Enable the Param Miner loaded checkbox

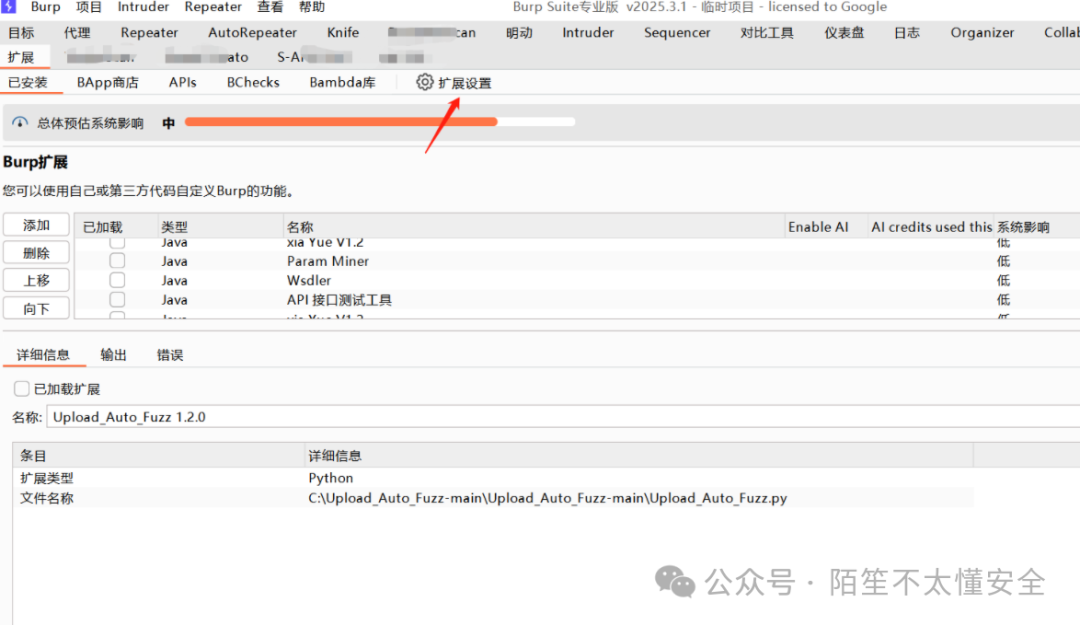click(x=117, y=261)
